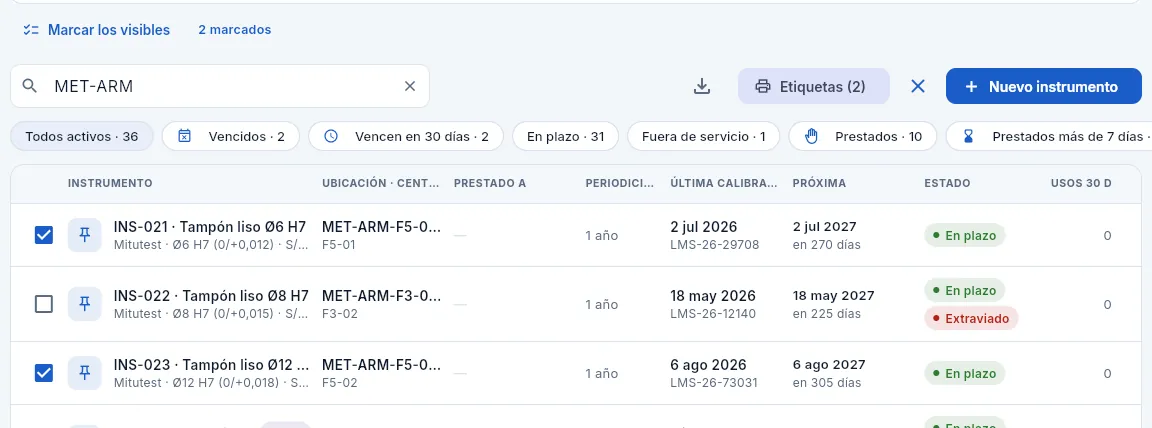Clear the MET-ARM search text
This screenshot has height=428, width=1152.
point(410,86)
